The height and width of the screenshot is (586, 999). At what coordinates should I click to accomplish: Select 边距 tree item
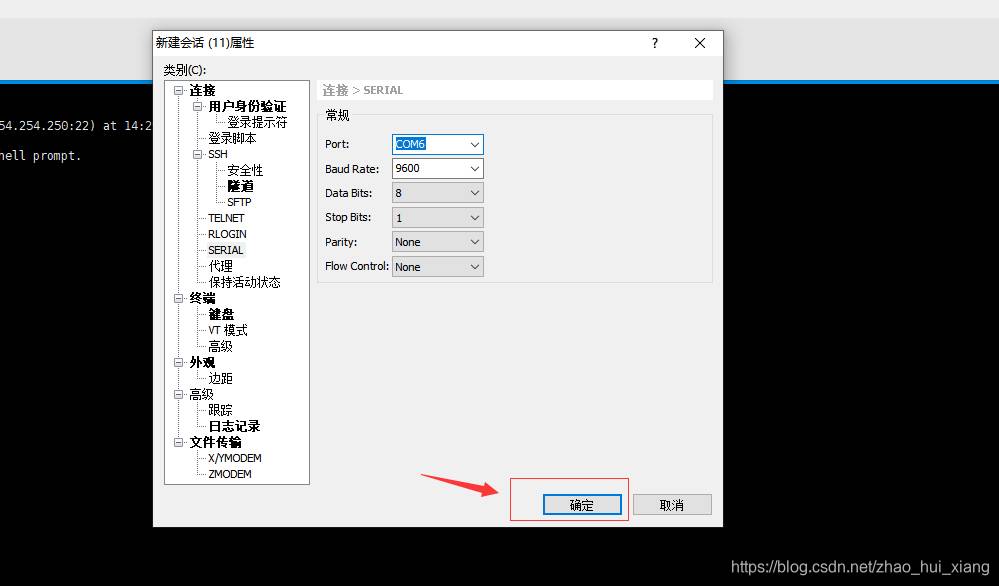pyautogui.click(x=220, y=378)
